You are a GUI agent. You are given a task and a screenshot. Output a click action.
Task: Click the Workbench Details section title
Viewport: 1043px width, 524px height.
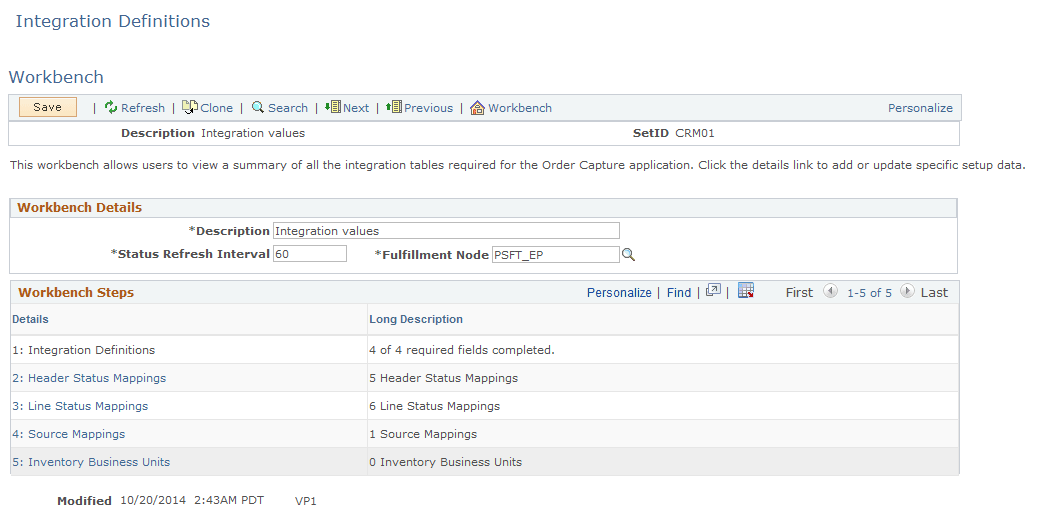79,207
